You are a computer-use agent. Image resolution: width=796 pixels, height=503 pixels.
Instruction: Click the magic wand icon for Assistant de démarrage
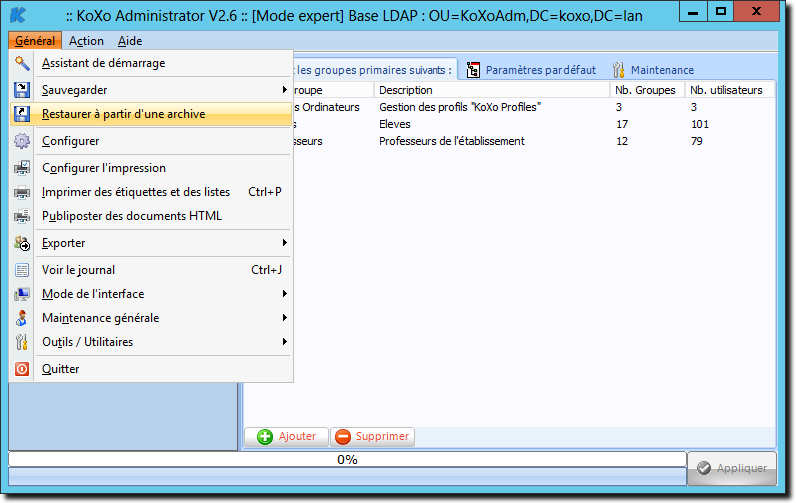pyautogui.click(x=22, y=63)
